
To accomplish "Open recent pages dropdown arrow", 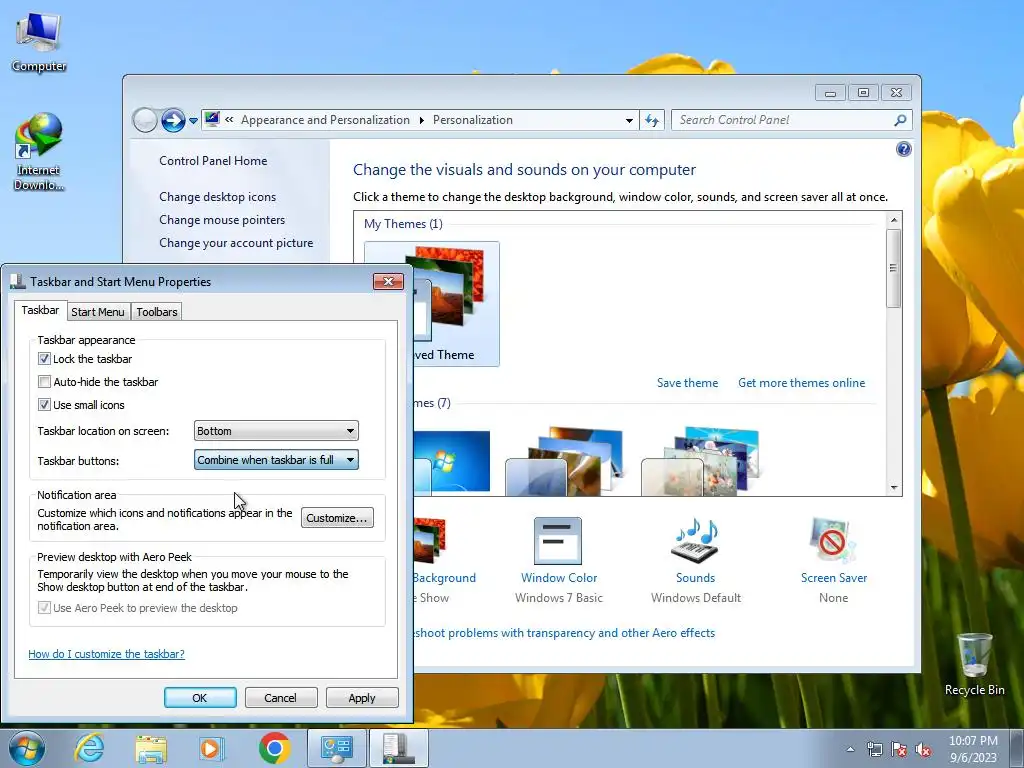I will [x=193, y=121].
